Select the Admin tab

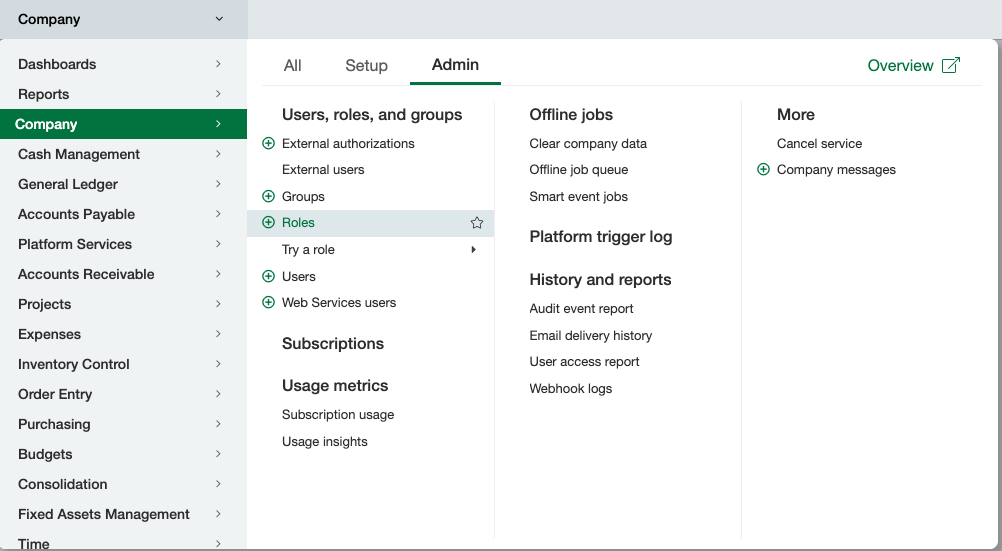pos(455,65)
